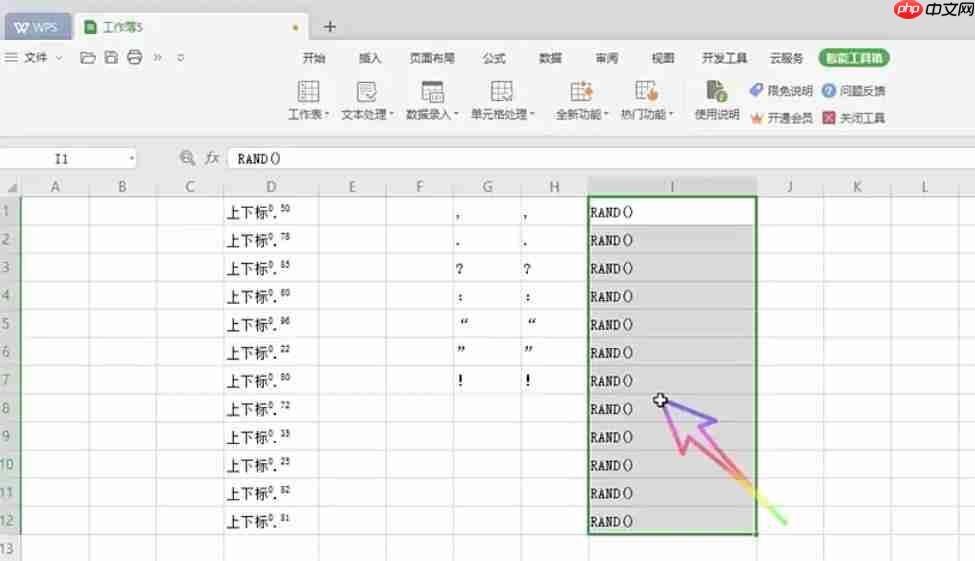Screen dimensions: 975x561
Task: Open the 使用说明 document icon
Action: coord(716,91)
